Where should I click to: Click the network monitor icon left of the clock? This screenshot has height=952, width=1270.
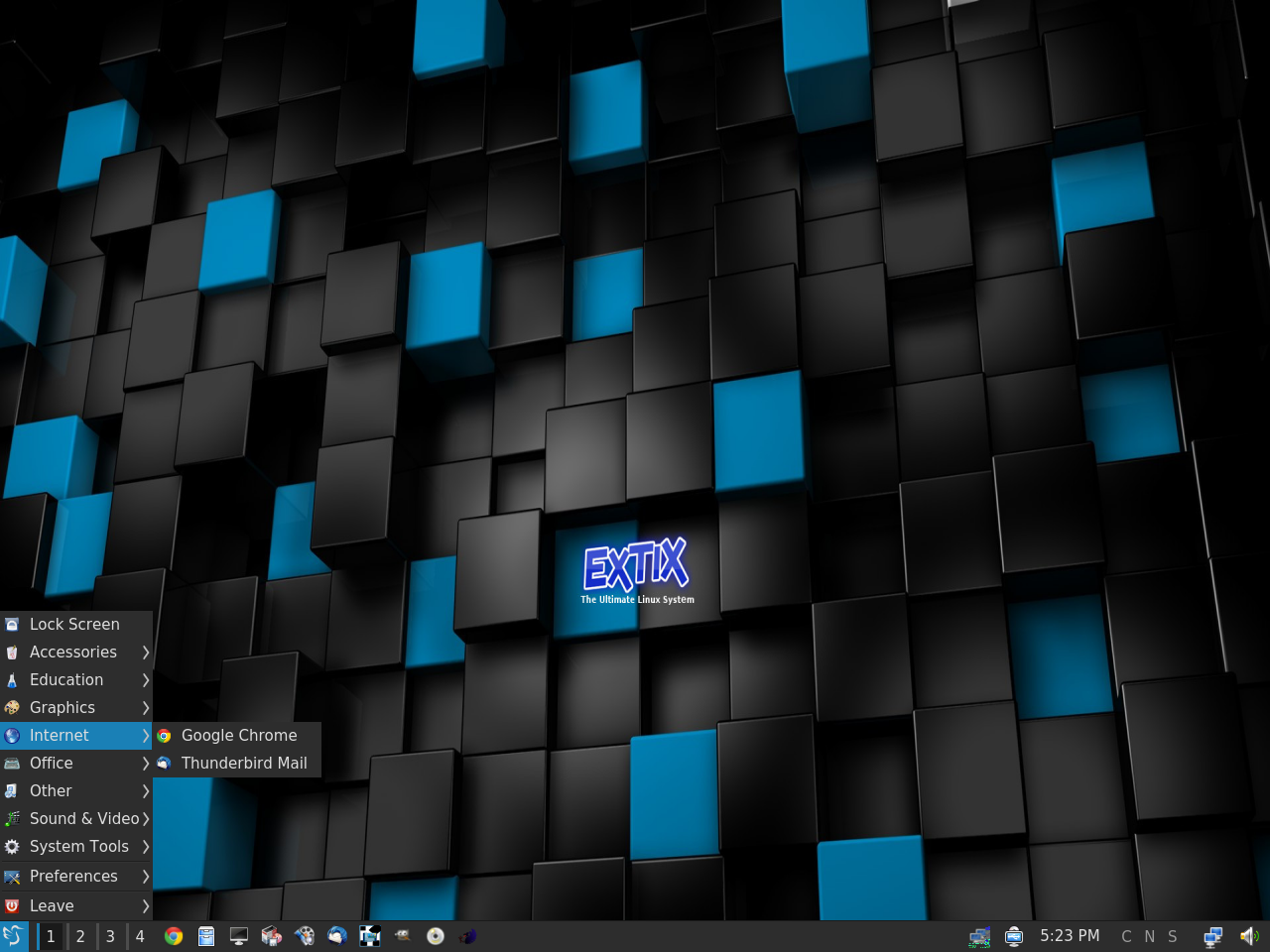coord(980,936)
